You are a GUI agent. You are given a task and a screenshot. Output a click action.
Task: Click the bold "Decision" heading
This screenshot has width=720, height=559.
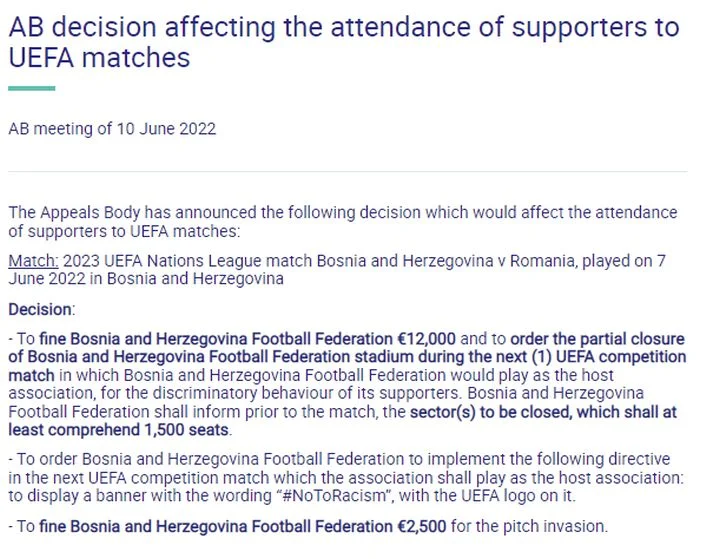point(40,311)
